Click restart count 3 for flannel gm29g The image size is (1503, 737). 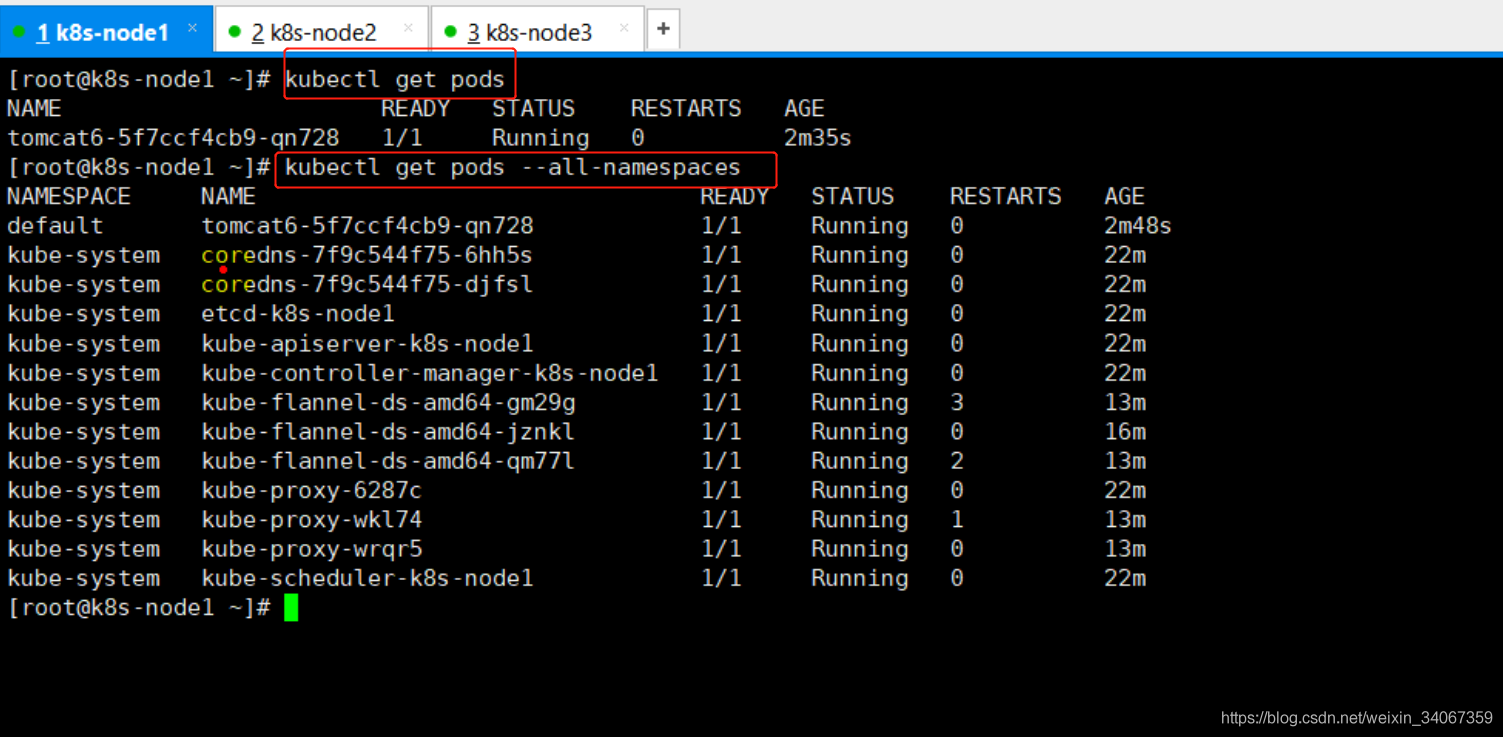point(957,402)
